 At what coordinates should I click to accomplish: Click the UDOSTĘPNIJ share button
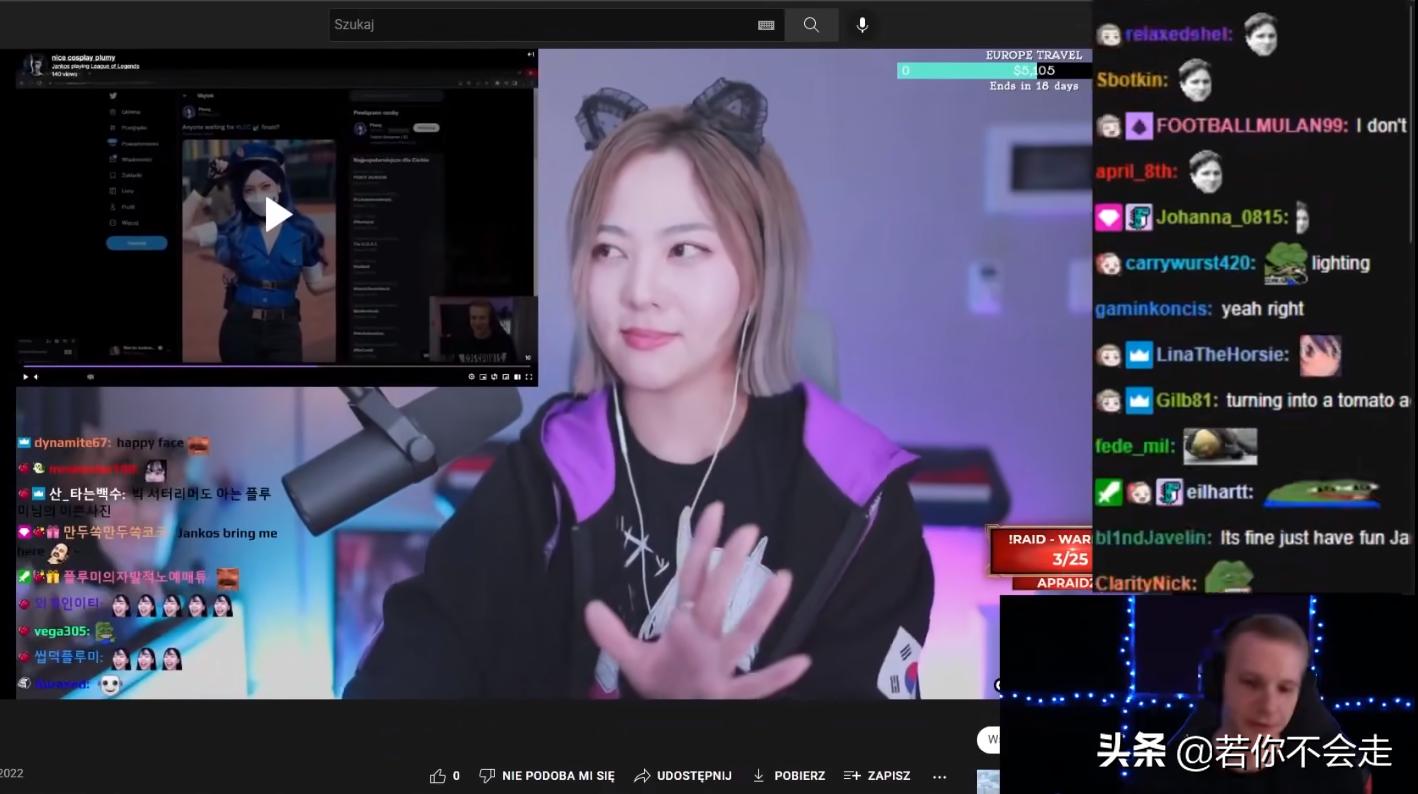[x=683, y=775]
